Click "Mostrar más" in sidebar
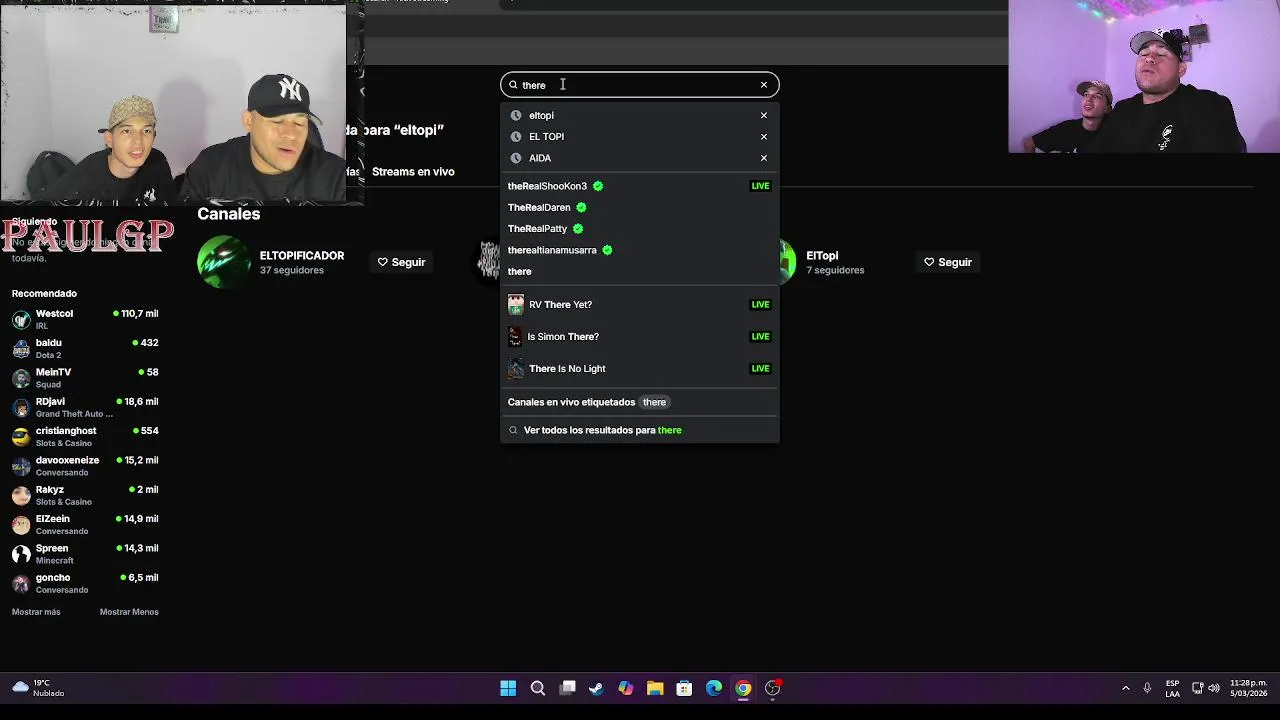This screenshot has height=720, width=1280. coord(36,612)
